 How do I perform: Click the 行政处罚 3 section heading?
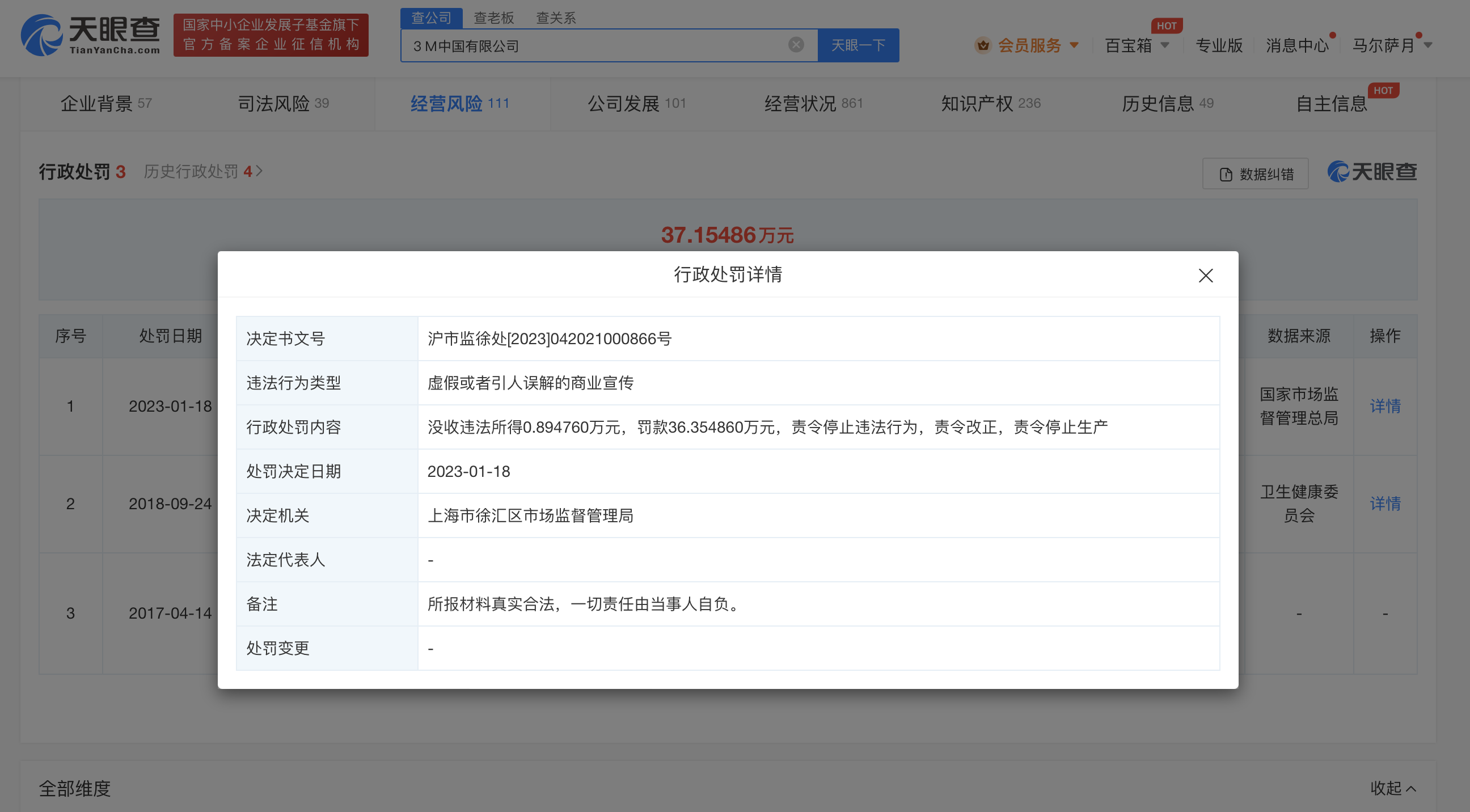click(x=82, y=171)
